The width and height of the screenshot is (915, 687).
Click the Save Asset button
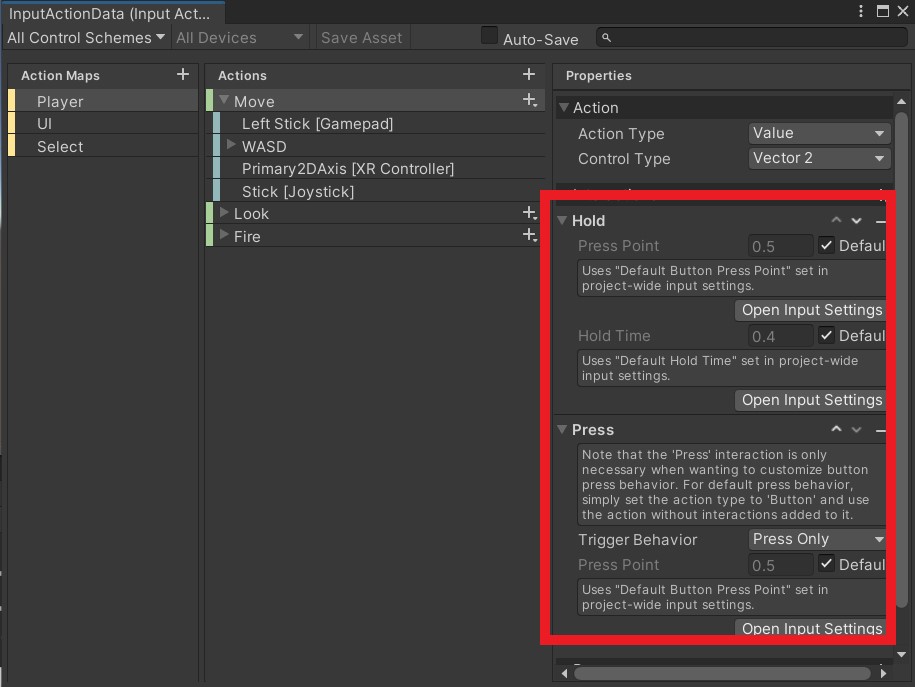tap(361, 37)
